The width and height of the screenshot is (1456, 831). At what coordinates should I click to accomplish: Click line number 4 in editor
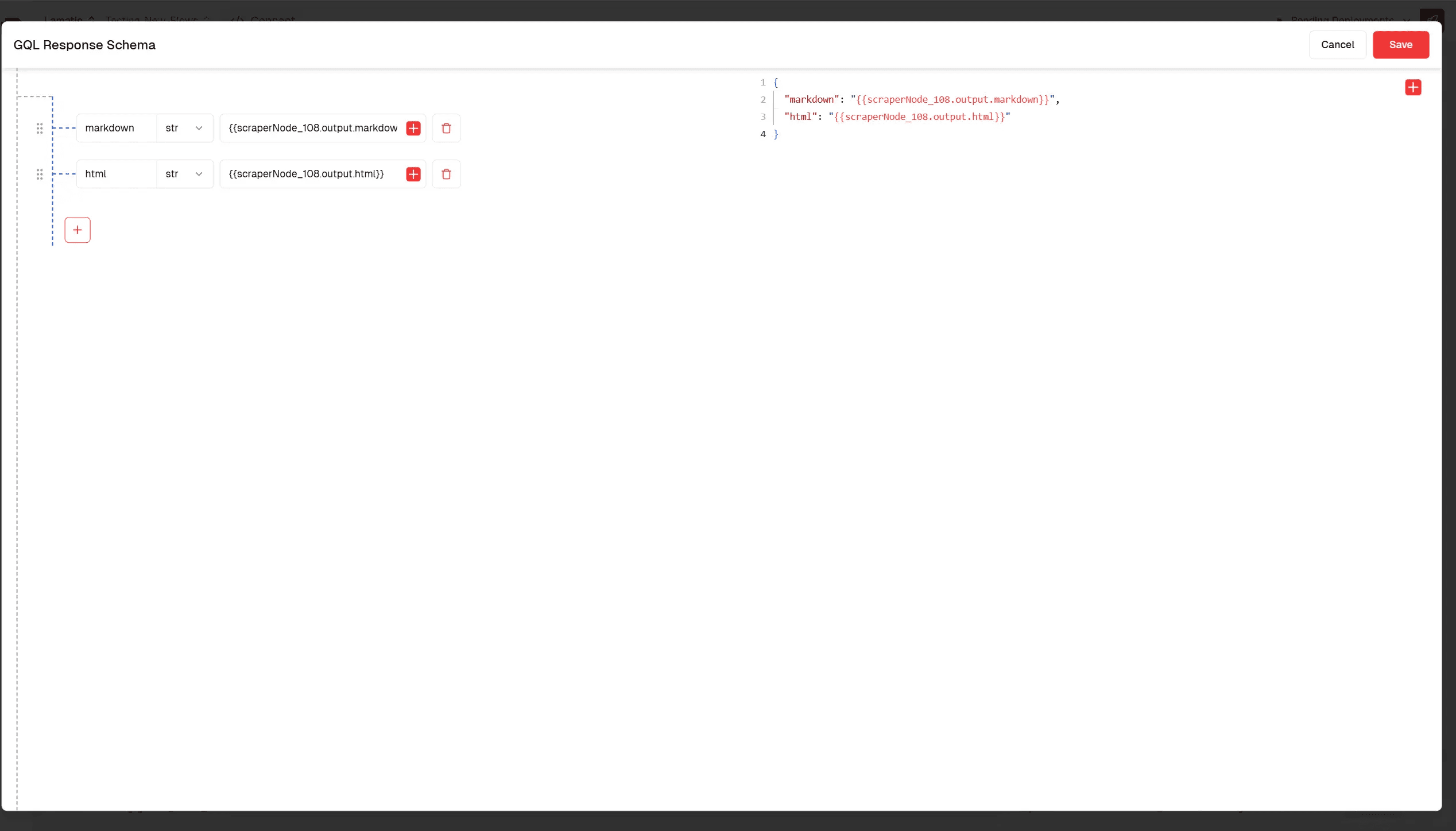pos(763,134)
